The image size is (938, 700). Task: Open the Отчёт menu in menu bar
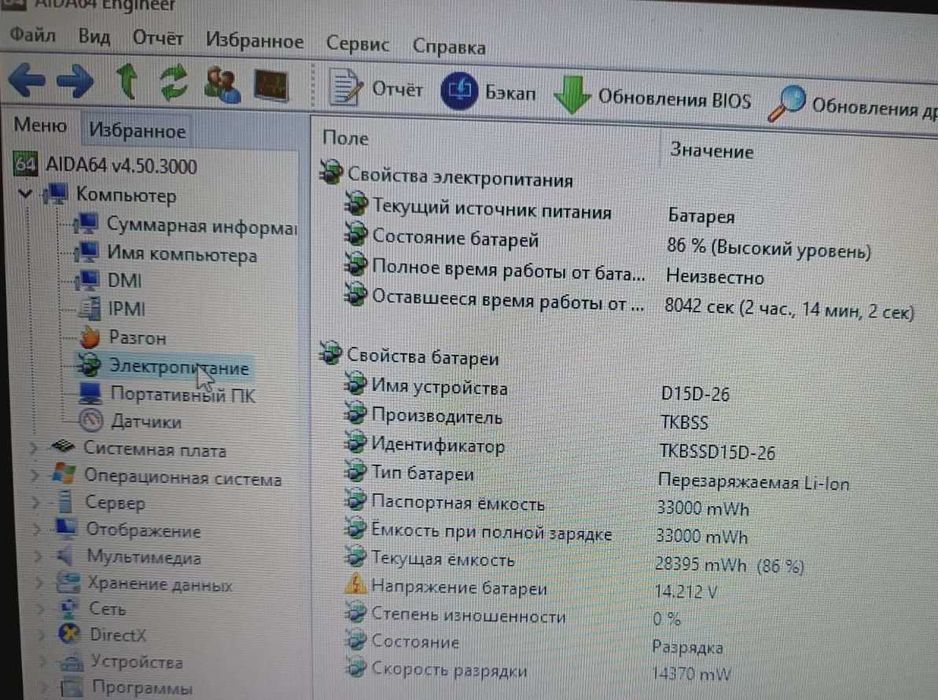158,38
